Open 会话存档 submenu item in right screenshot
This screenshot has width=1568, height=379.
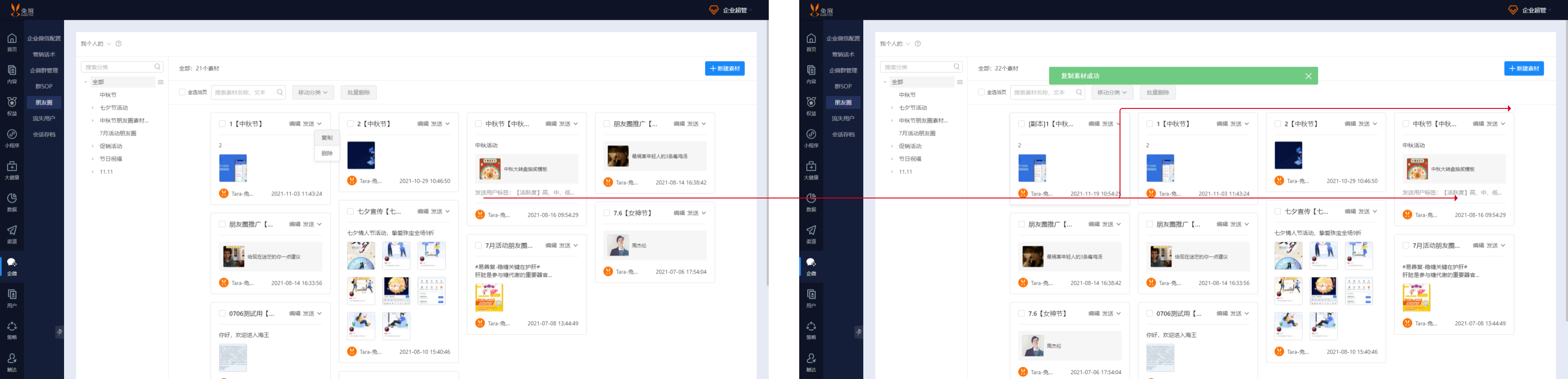[843, 134]
